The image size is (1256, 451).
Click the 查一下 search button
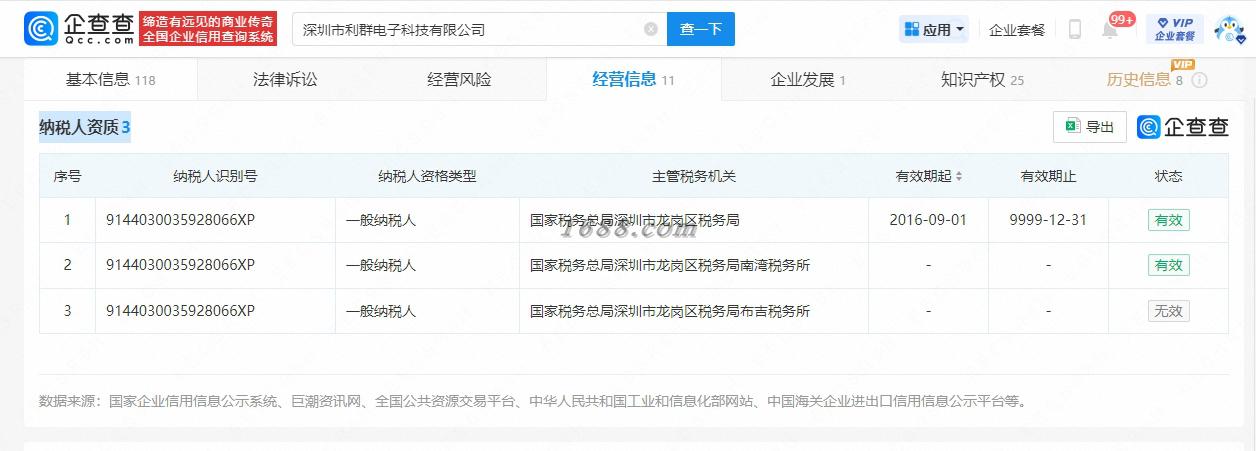[x=701, y=29]
